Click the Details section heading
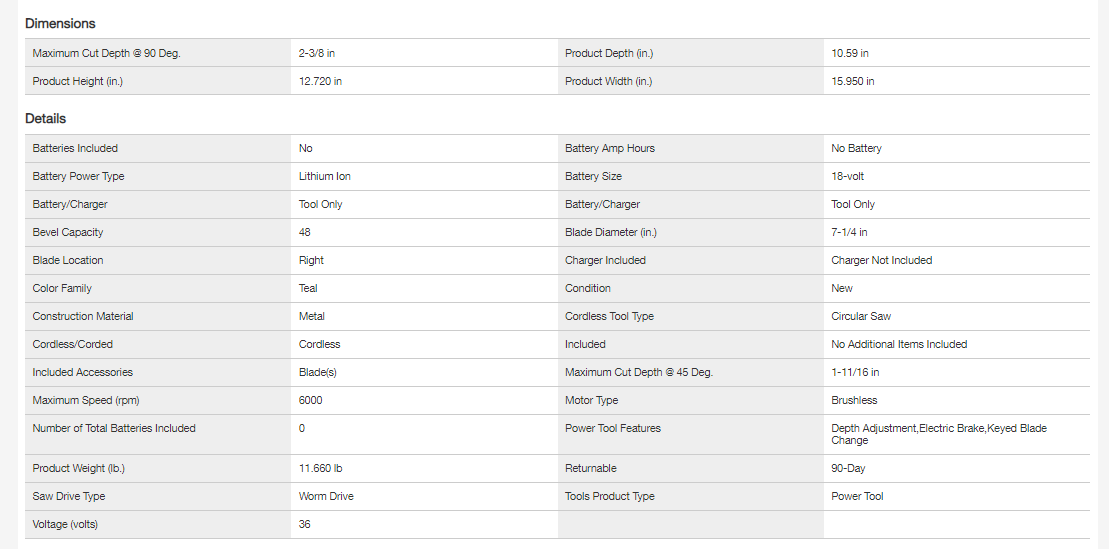 pos(46,118)
